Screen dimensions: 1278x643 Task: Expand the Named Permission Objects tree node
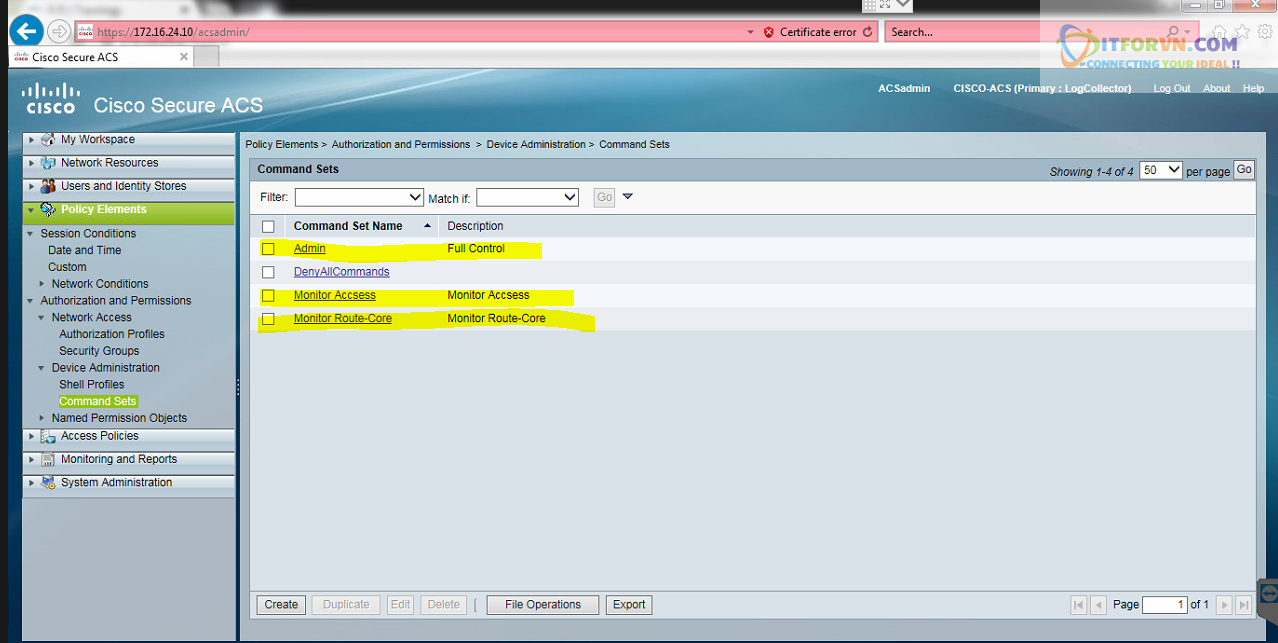click(42, 418)
